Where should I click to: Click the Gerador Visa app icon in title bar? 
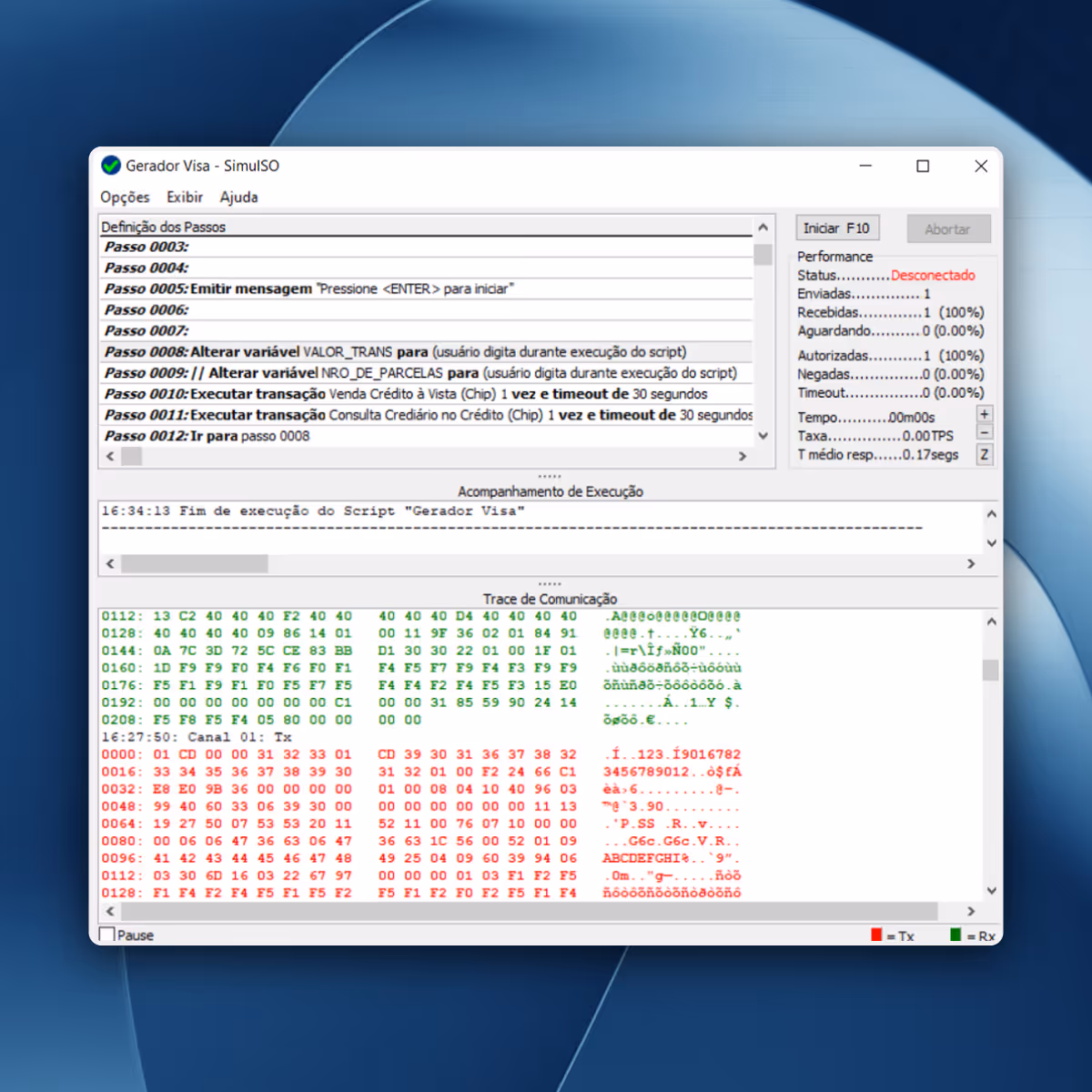coord(111,166)
